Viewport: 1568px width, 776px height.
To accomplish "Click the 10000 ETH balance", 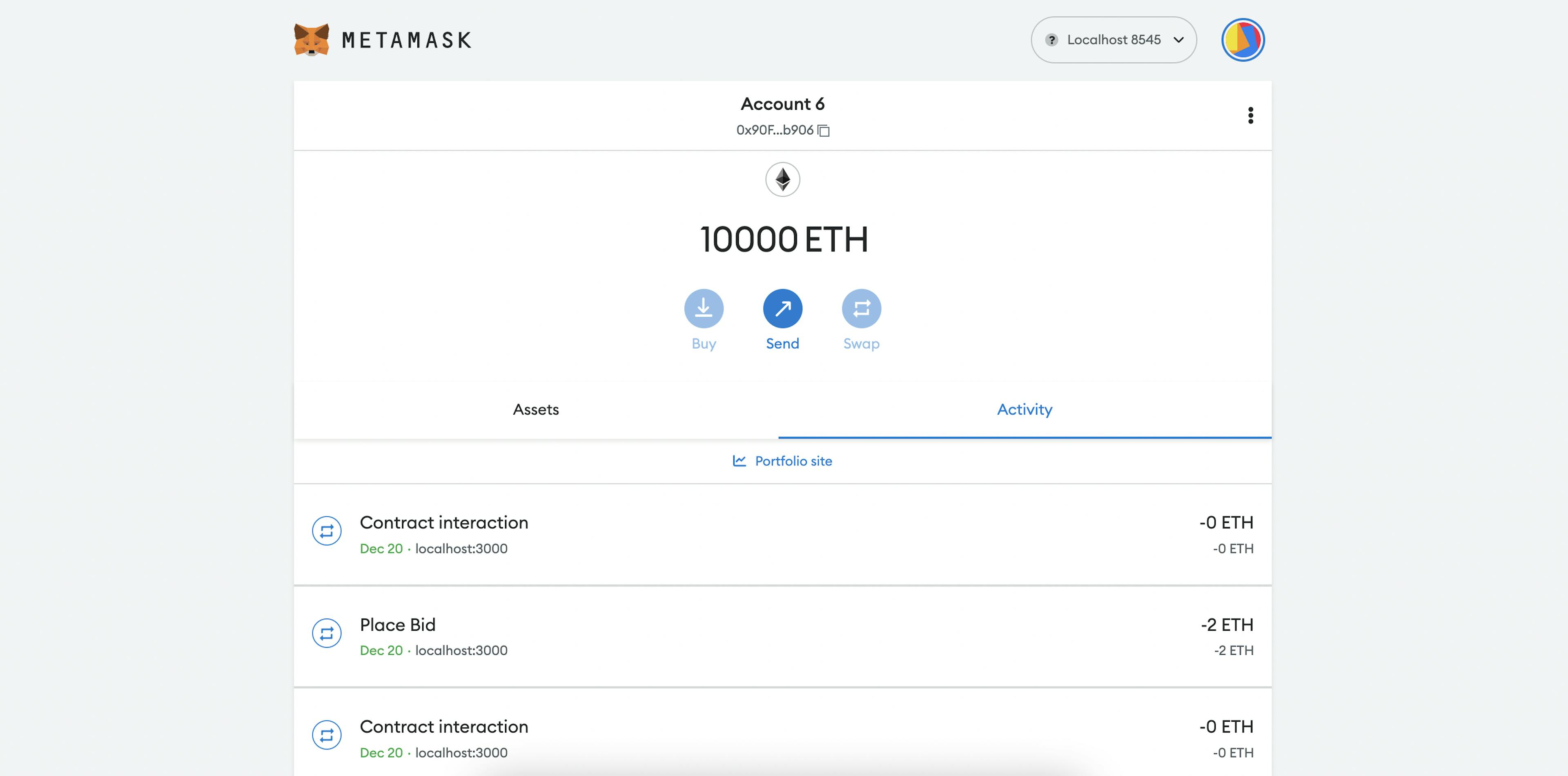I will [x=784, y=239].
